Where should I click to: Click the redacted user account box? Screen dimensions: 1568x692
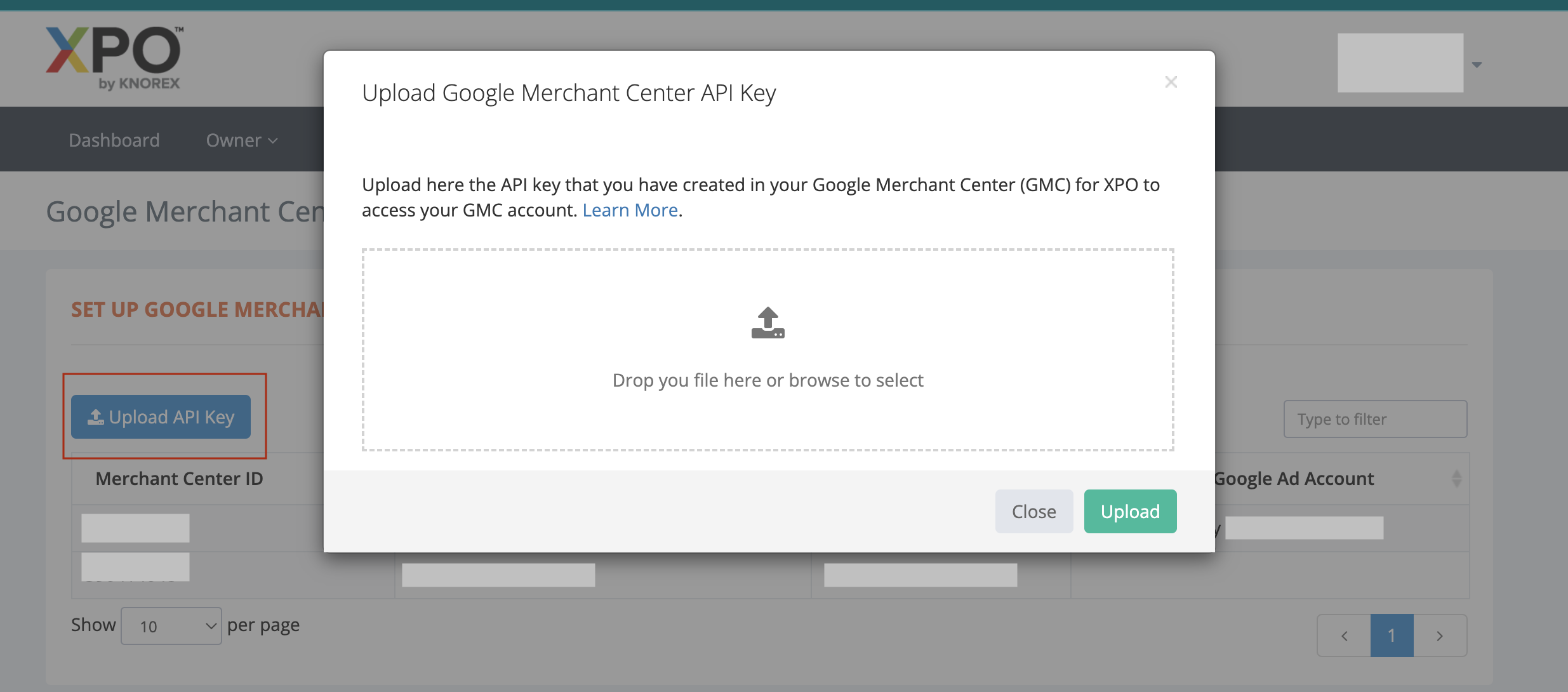[x=1400, y=63]
